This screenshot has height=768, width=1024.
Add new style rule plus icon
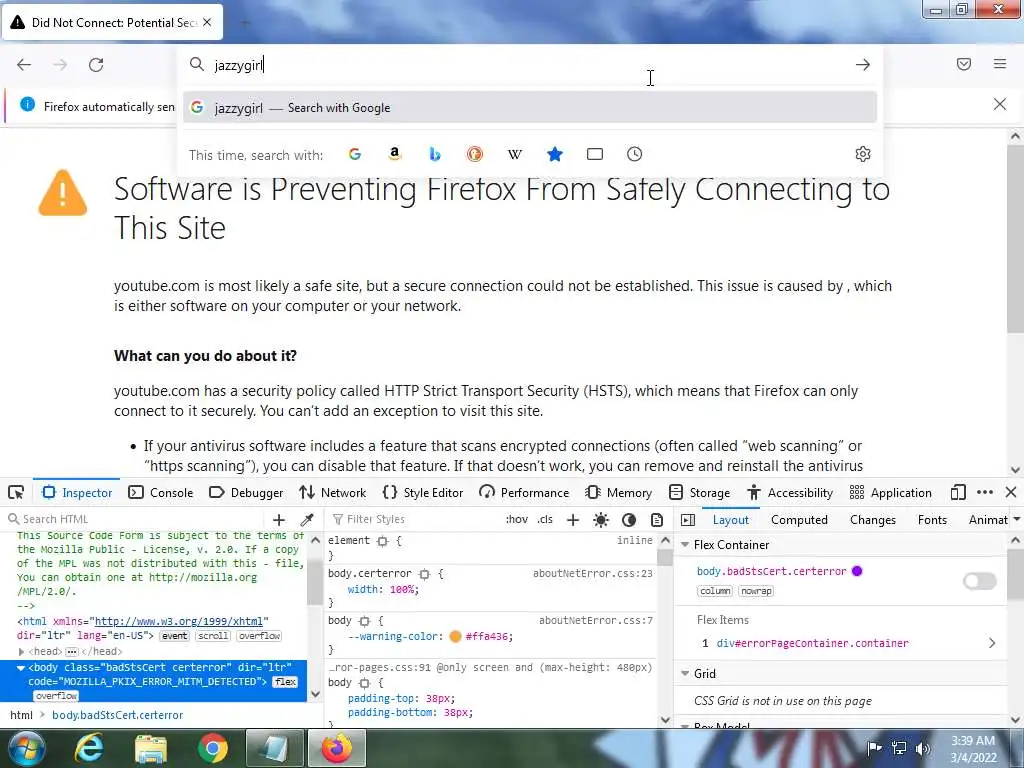coord(573,520)
